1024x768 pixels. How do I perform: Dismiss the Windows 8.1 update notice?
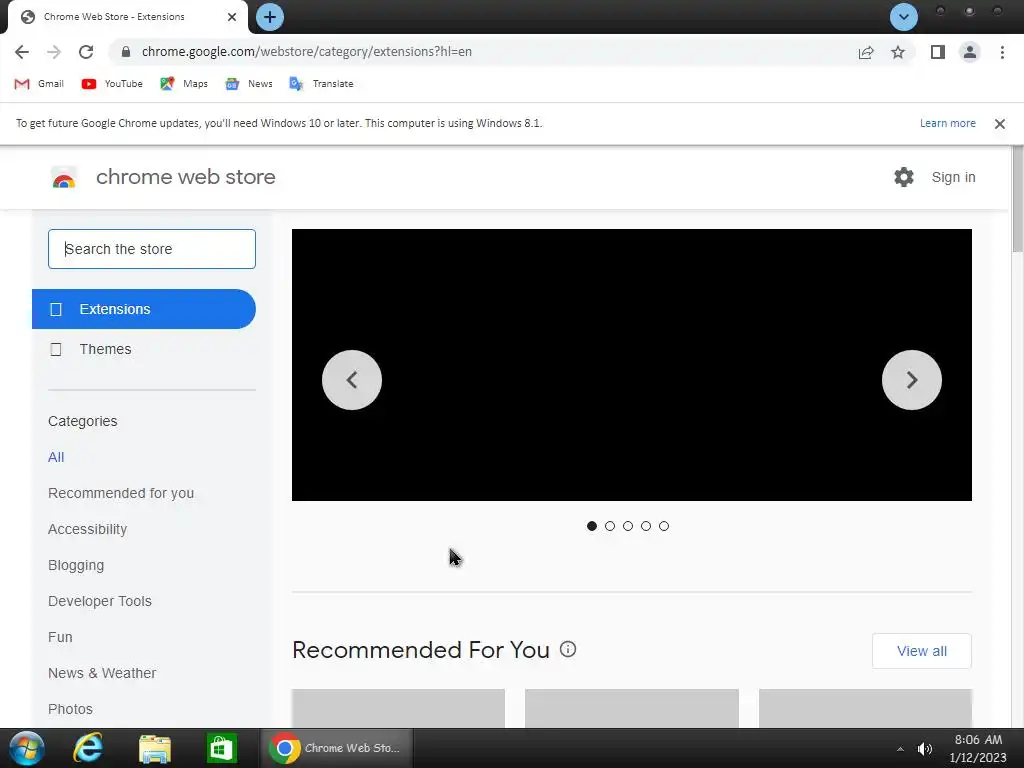point(999,123)
